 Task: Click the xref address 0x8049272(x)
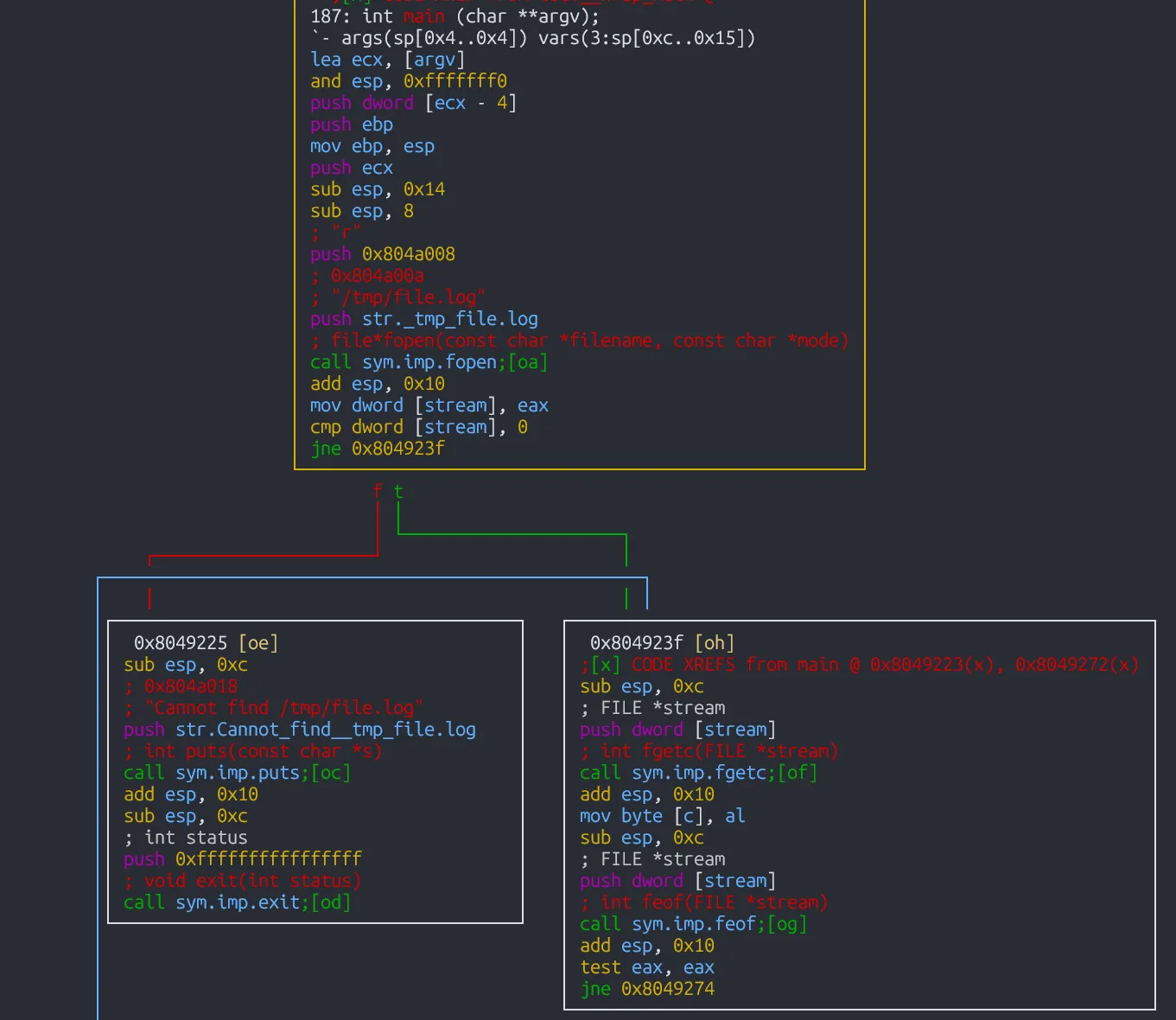click(1077, 665)
